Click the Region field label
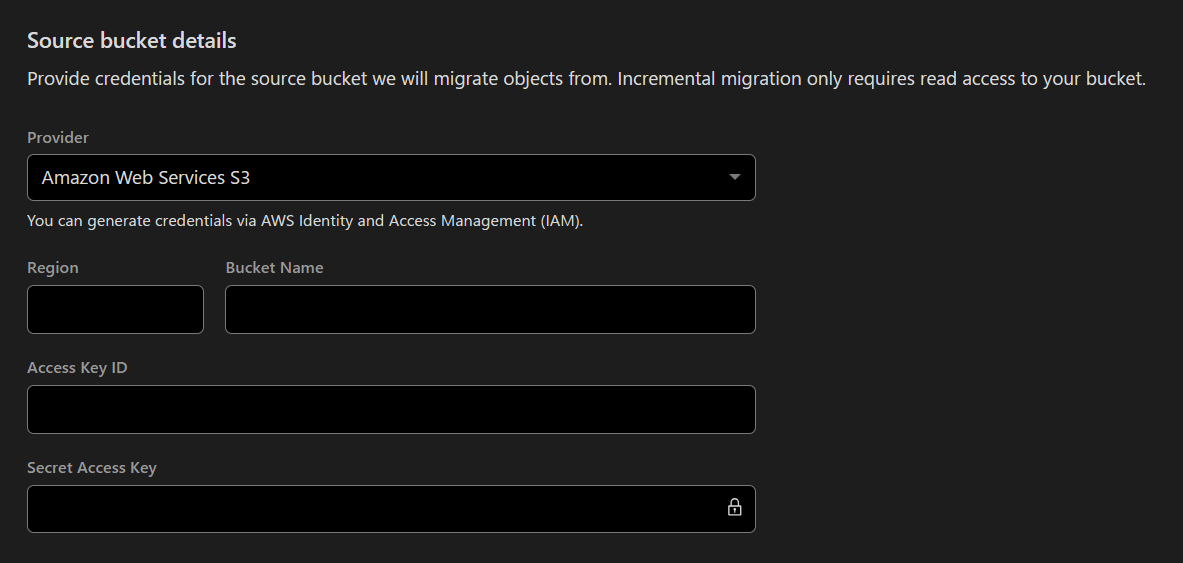 point(53,268)
